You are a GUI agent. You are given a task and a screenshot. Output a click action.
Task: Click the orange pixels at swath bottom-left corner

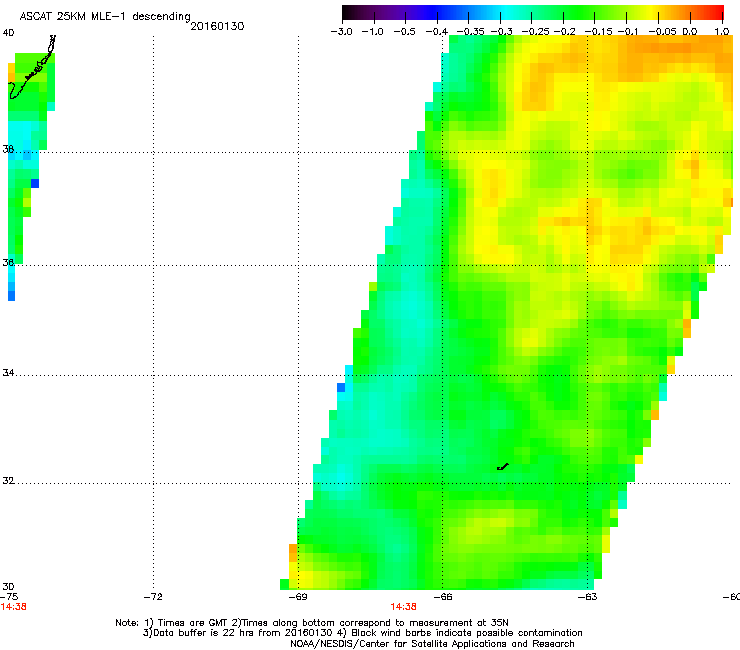[293, 553]
